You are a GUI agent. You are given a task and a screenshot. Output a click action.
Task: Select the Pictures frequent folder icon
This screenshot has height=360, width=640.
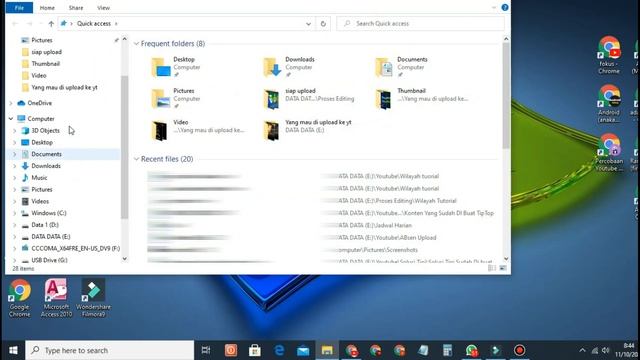[161, 98]
